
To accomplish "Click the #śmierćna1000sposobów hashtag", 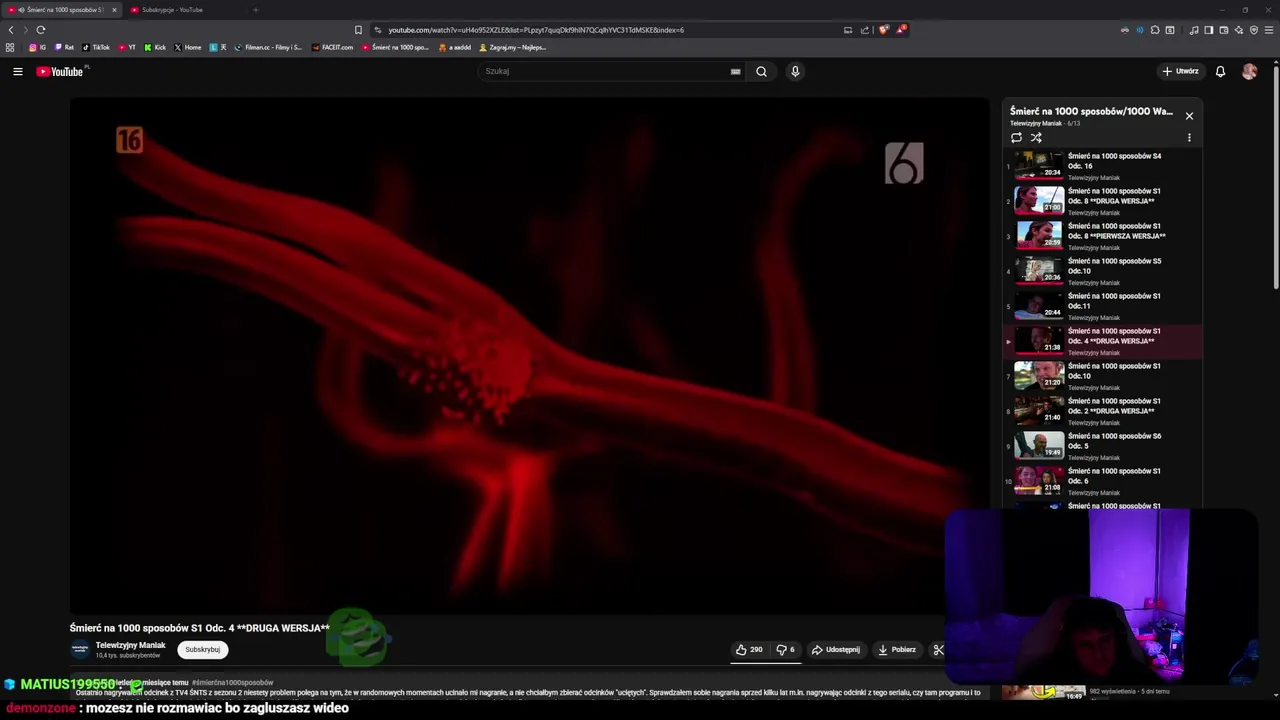I will pyautogui.click(x=232, y=683).
